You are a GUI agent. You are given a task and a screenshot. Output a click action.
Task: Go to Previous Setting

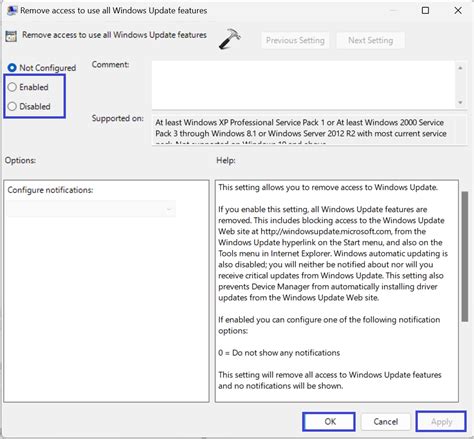click(x=295, y=40)
